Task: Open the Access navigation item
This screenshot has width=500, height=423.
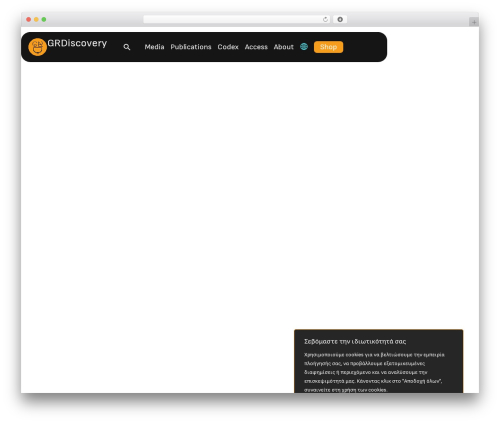Action: 256,47
